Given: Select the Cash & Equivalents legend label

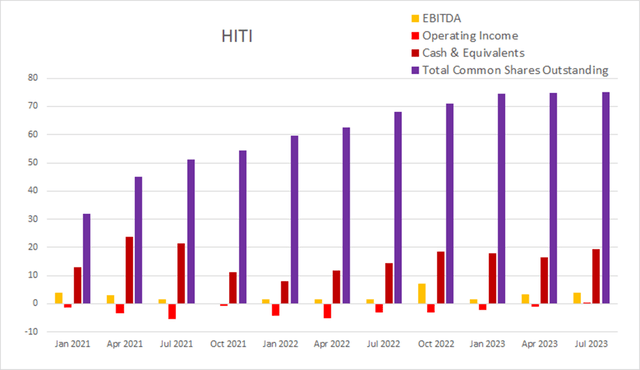Looking at the screenshot, I should pos(473,53).
